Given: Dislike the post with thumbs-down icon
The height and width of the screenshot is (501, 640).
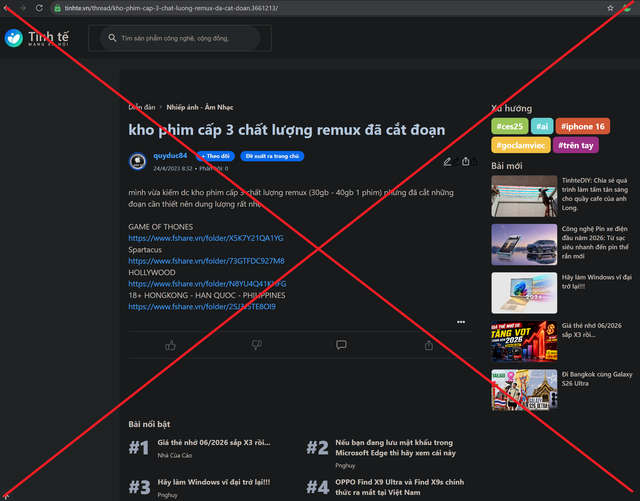Looking at the screenshot, I should coord(256,345).
